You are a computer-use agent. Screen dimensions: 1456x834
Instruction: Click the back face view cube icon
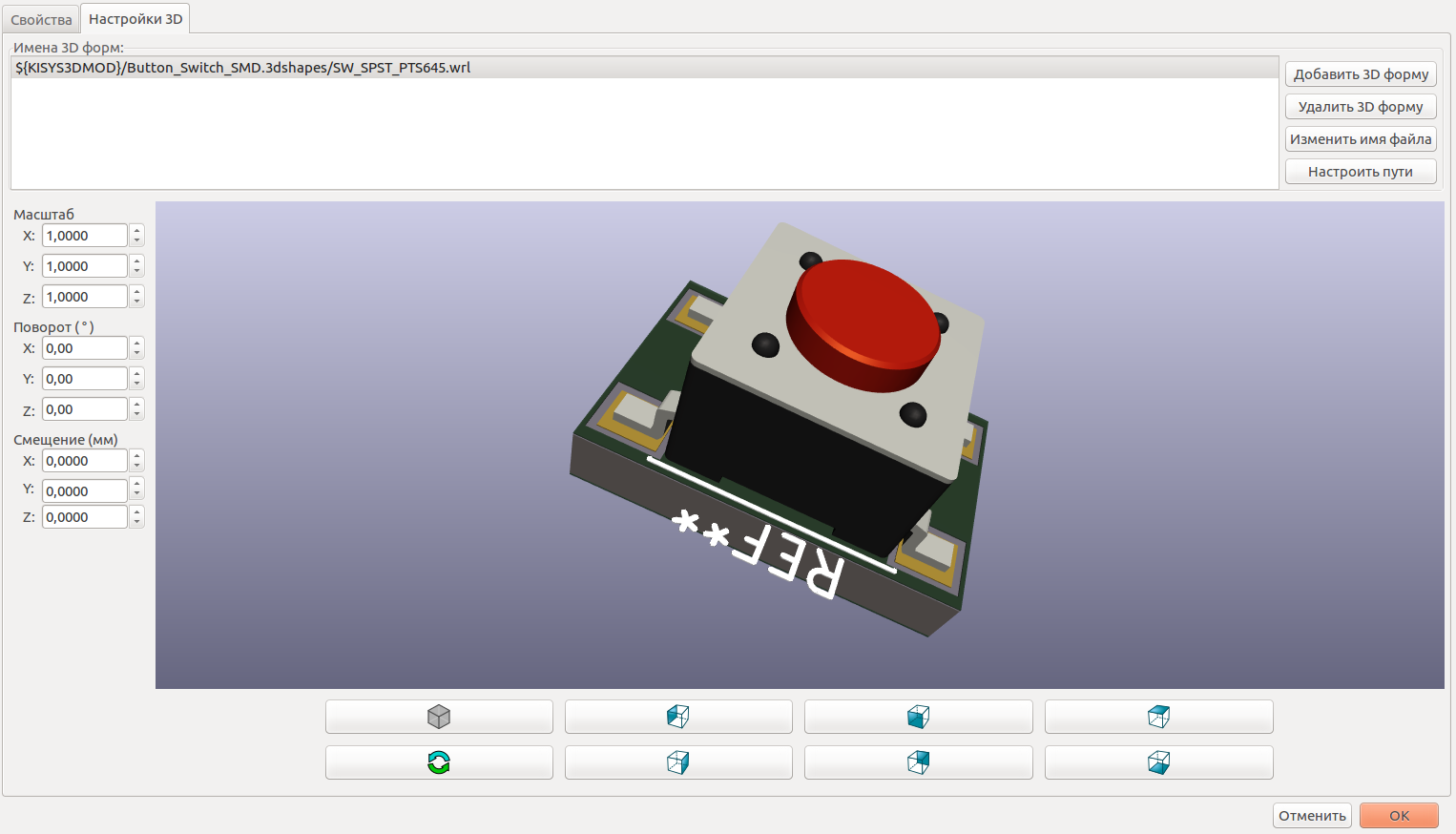(918, 761)
